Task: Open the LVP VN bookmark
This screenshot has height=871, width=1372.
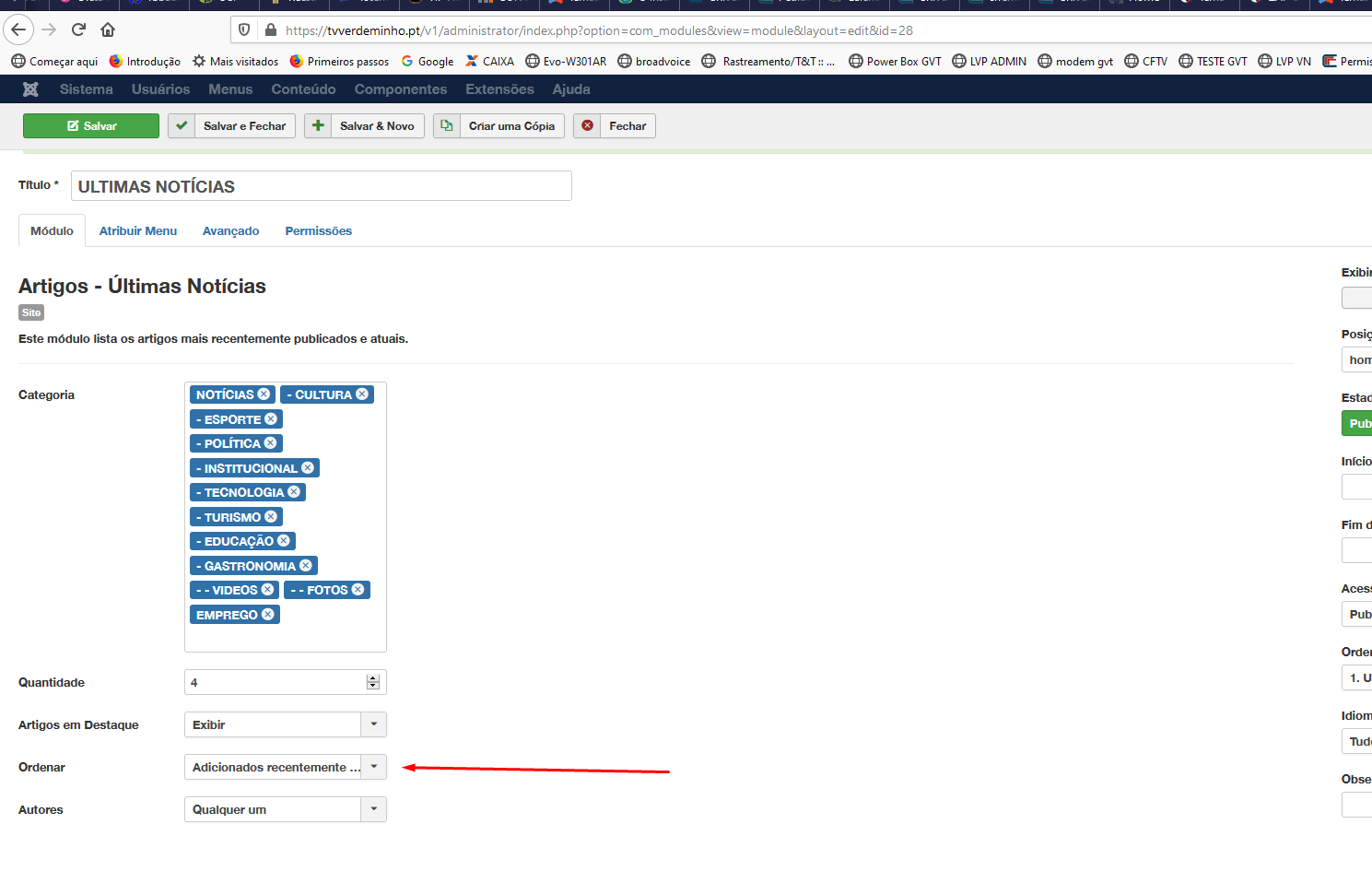Action: [x=1284, y=62]
